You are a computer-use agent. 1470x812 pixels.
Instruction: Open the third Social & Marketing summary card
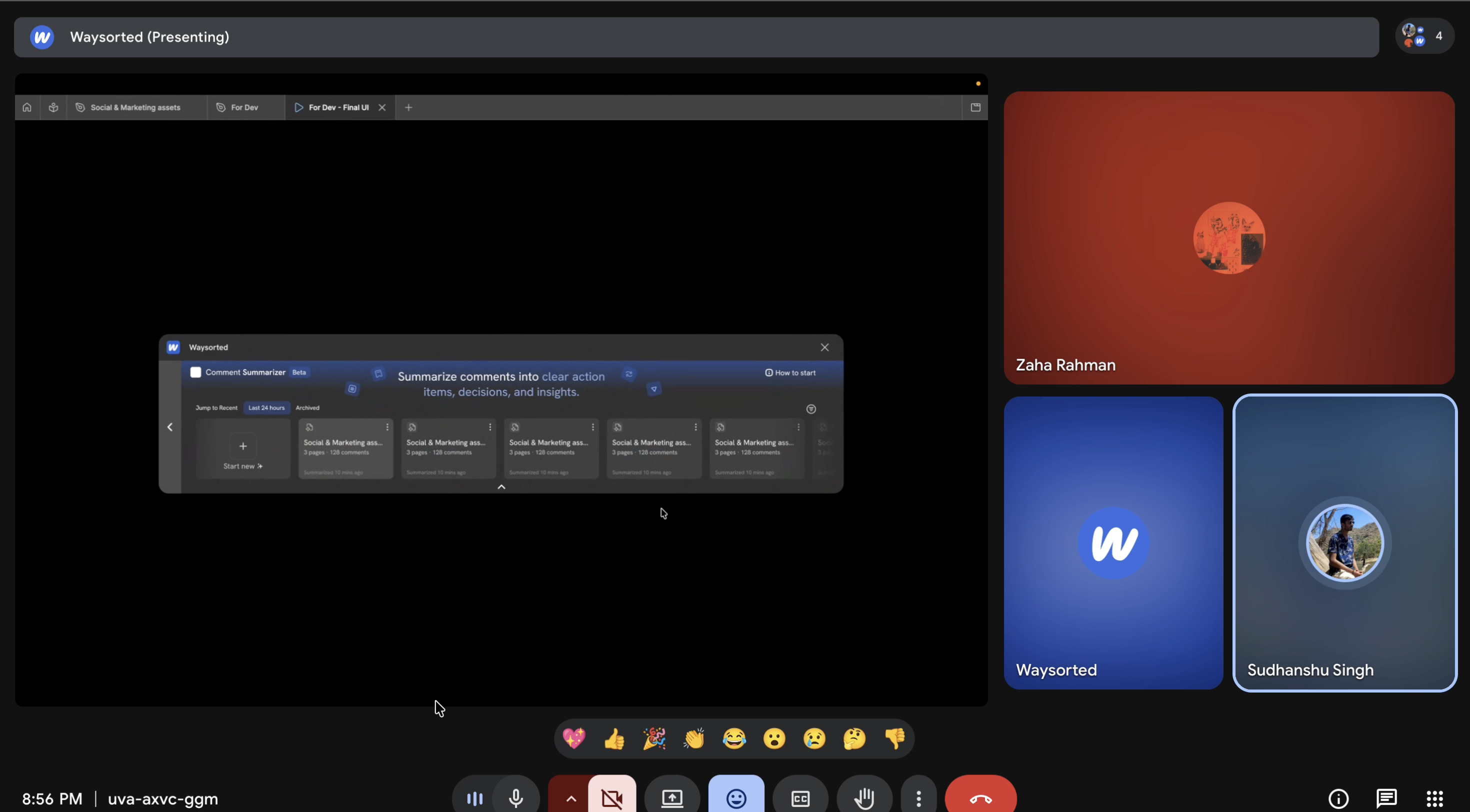pyautogui.click(x=550, y=448)
